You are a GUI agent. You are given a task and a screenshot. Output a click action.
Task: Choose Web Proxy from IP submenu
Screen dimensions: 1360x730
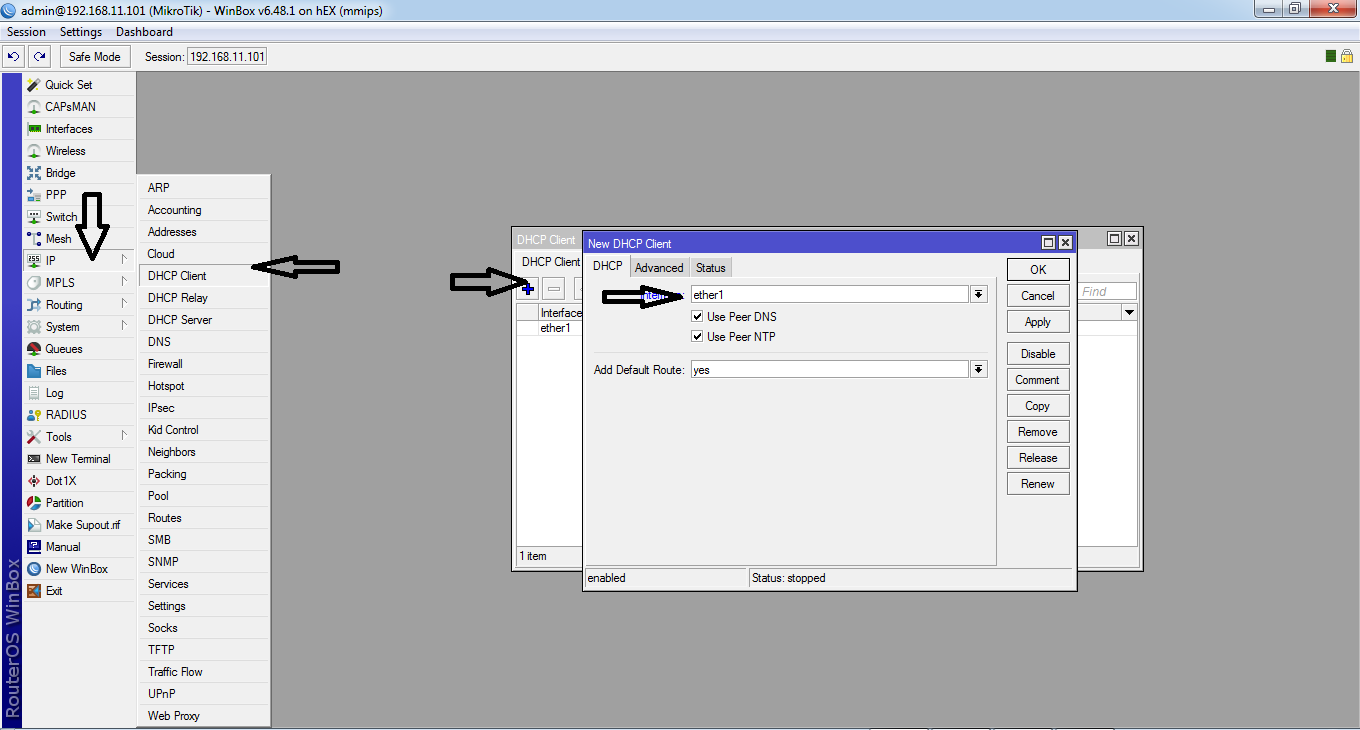(x=204, y=716)
